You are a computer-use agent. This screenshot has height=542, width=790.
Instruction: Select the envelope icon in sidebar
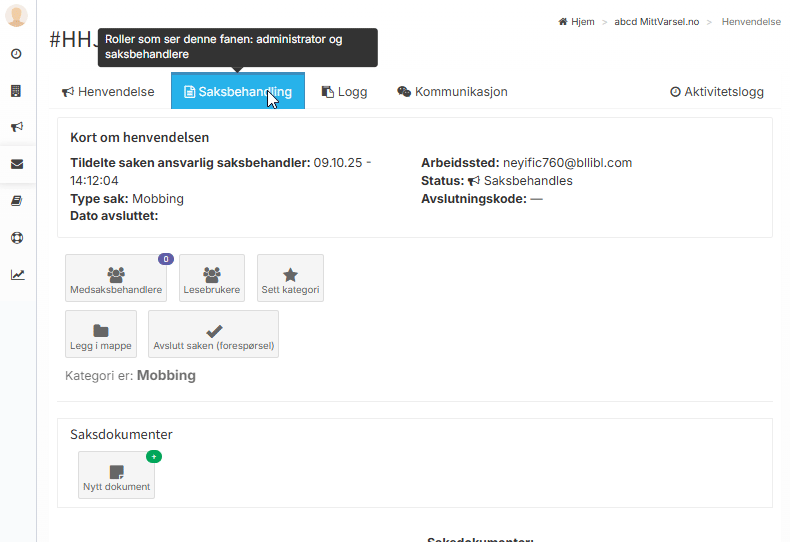(17, 164)
